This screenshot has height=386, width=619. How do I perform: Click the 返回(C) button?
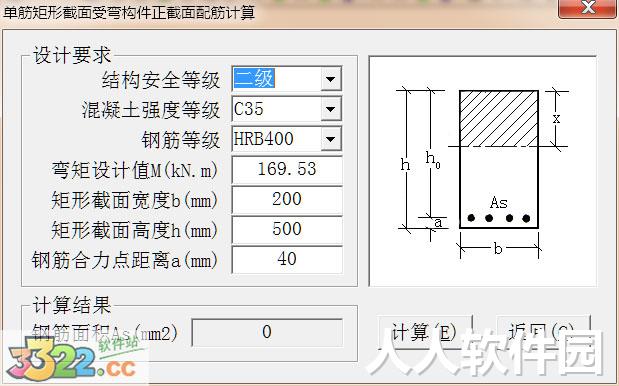tap(543, 332)
